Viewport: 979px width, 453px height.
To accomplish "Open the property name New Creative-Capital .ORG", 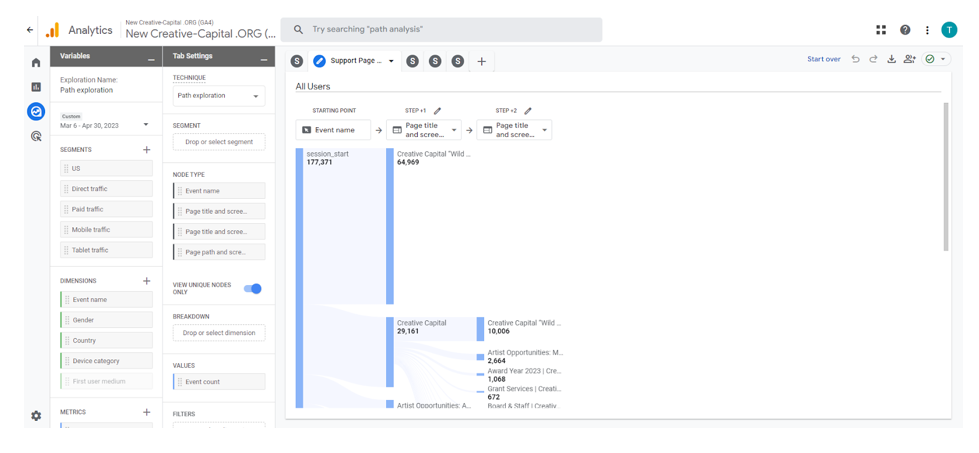I will [x=200, y=34].
